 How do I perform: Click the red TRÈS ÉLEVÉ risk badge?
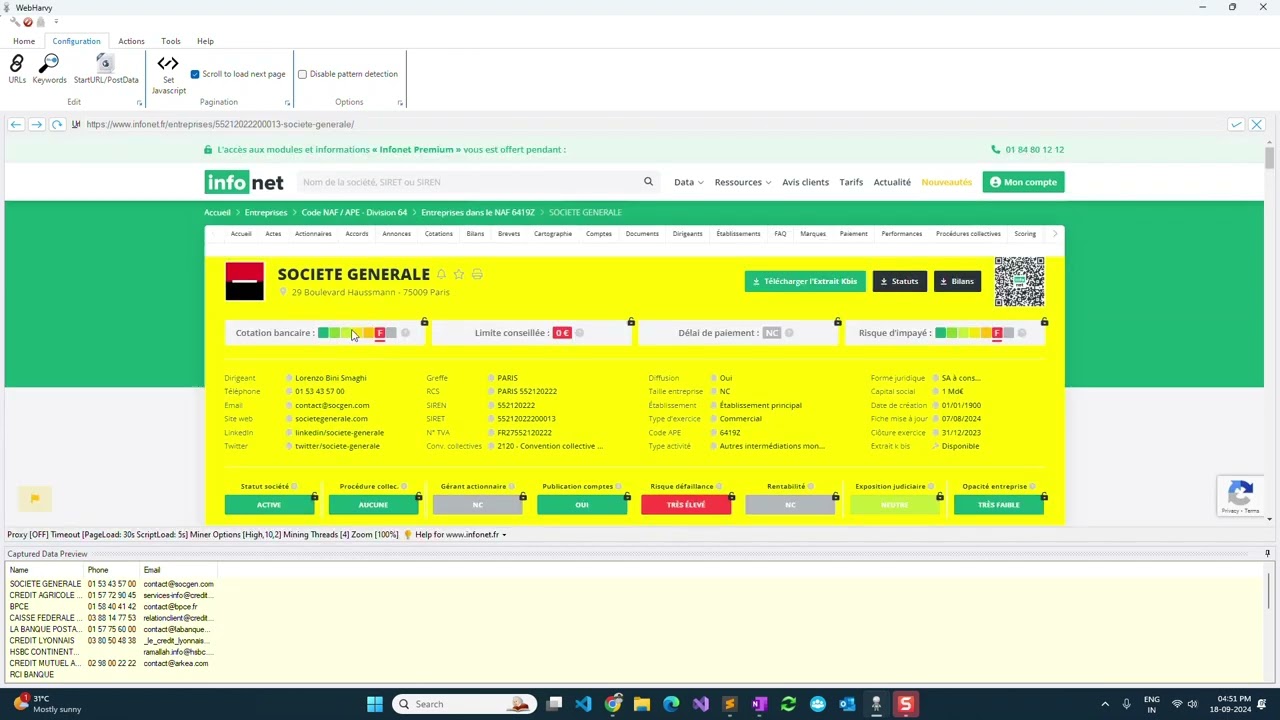coord(686,505)
